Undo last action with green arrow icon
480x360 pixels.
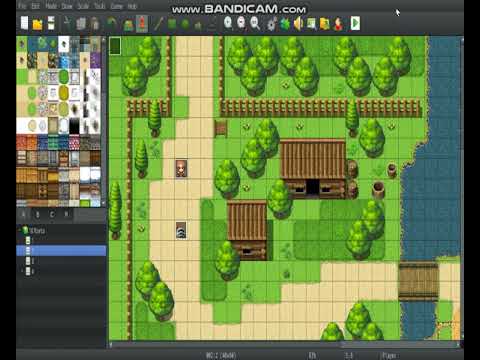pyautogui.click(x=111, y=23)
